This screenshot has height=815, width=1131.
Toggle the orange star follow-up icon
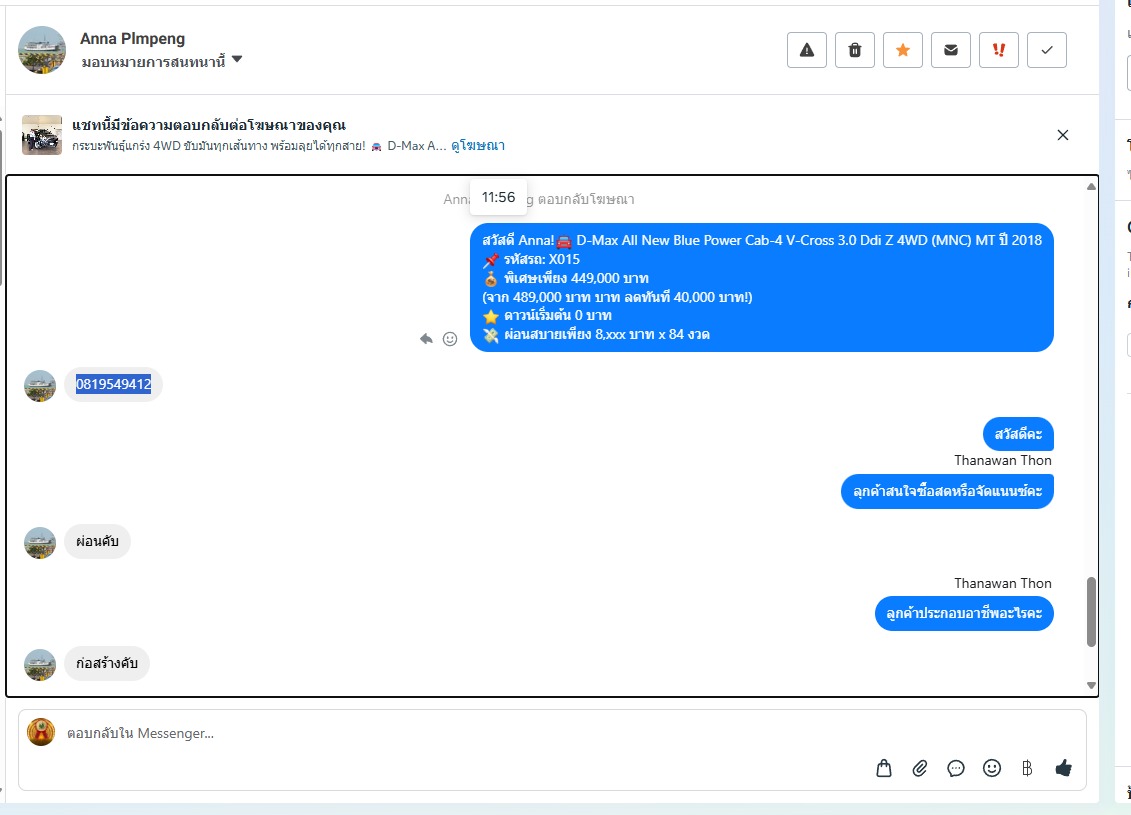point(902,50)
